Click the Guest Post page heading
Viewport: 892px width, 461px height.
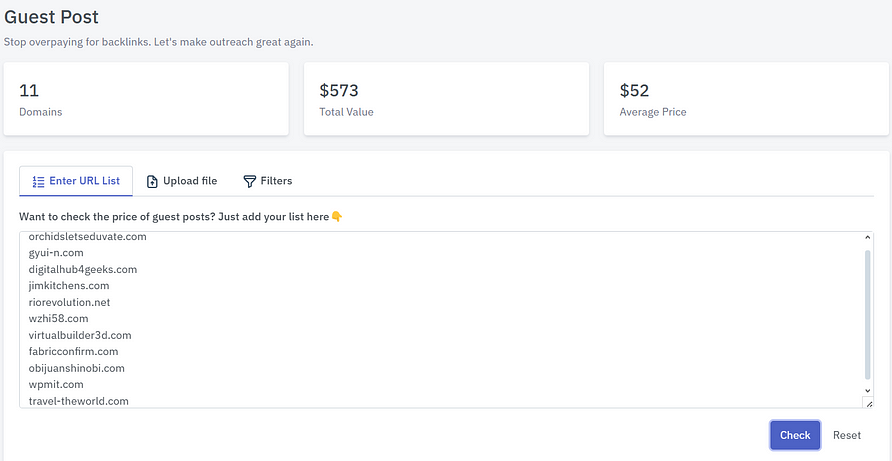(x=51, y=17)
